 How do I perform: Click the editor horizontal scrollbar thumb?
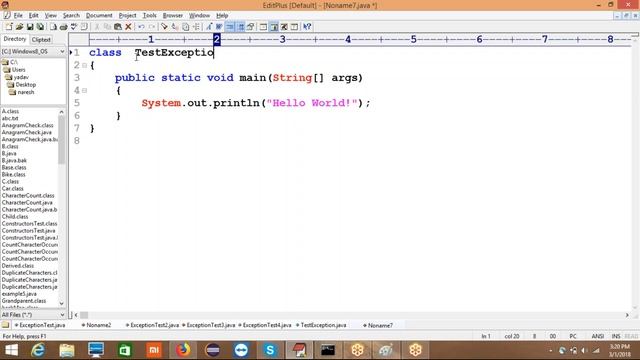pyautogui.click(x=84, y=315)
